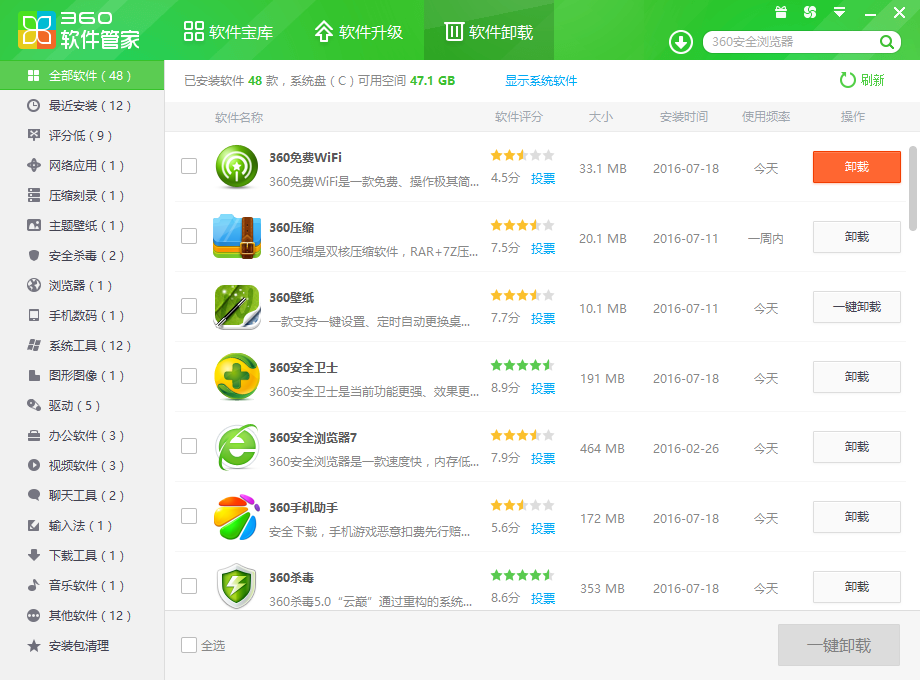The width and height of the screenshot is (920, 680).
Task: Open the 办公软件 (3) category
Action: click(82, 435)
